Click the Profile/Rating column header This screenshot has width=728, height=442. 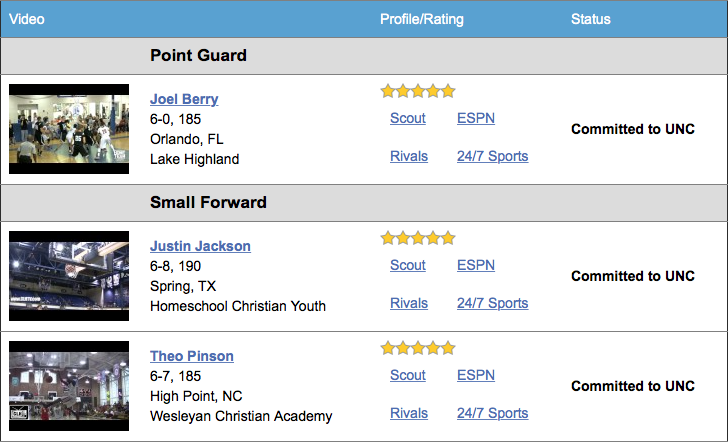tap(422, 19)
